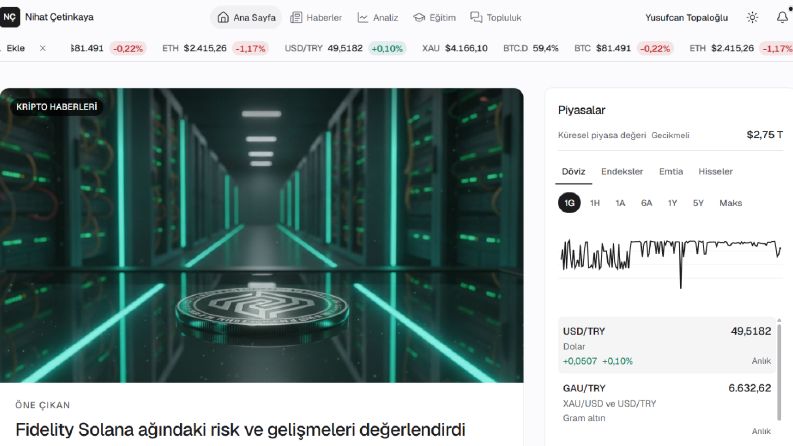Toggle light/dark theme sun icon
Screen dimensions: 793x446
tap(753, 18)
